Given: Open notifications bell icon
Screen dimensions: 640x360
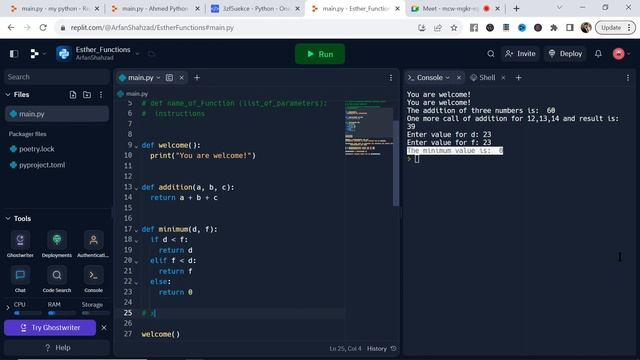Looking at the screenshot, I should (598, 53).
